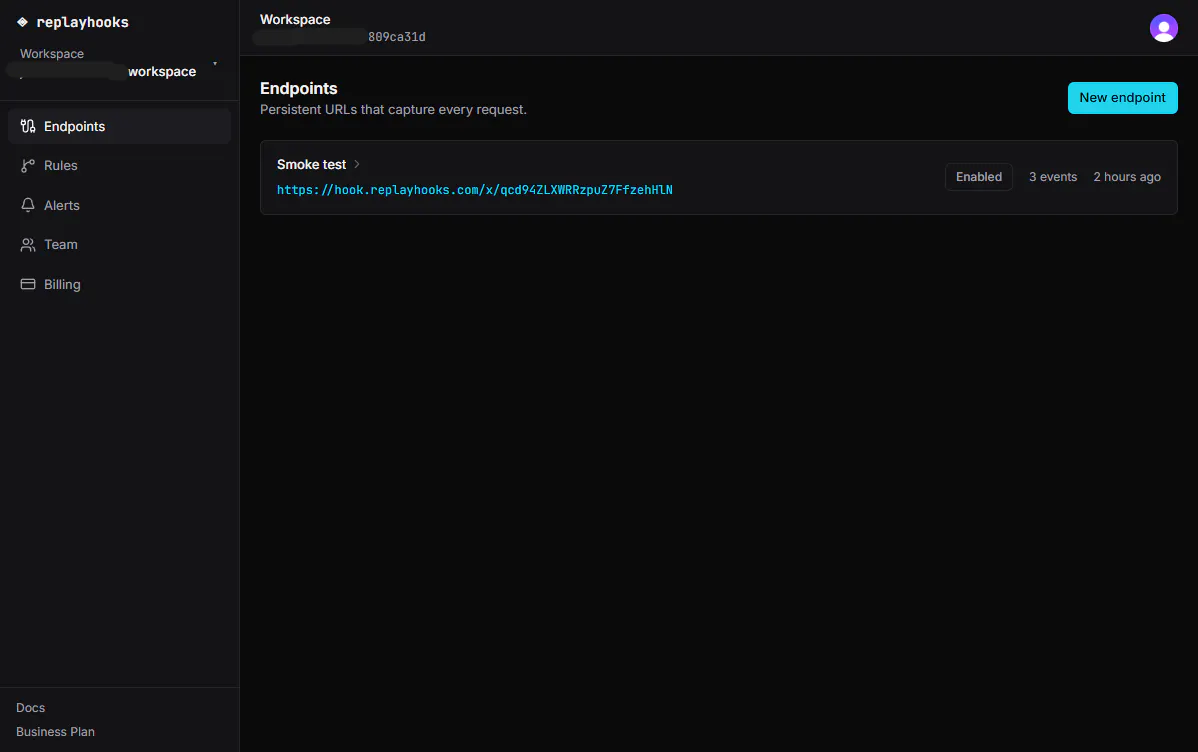Screen dimensions: 1198x752
Task: Open the Docs link
Action: pyautogui.click(x=31, y=708)
